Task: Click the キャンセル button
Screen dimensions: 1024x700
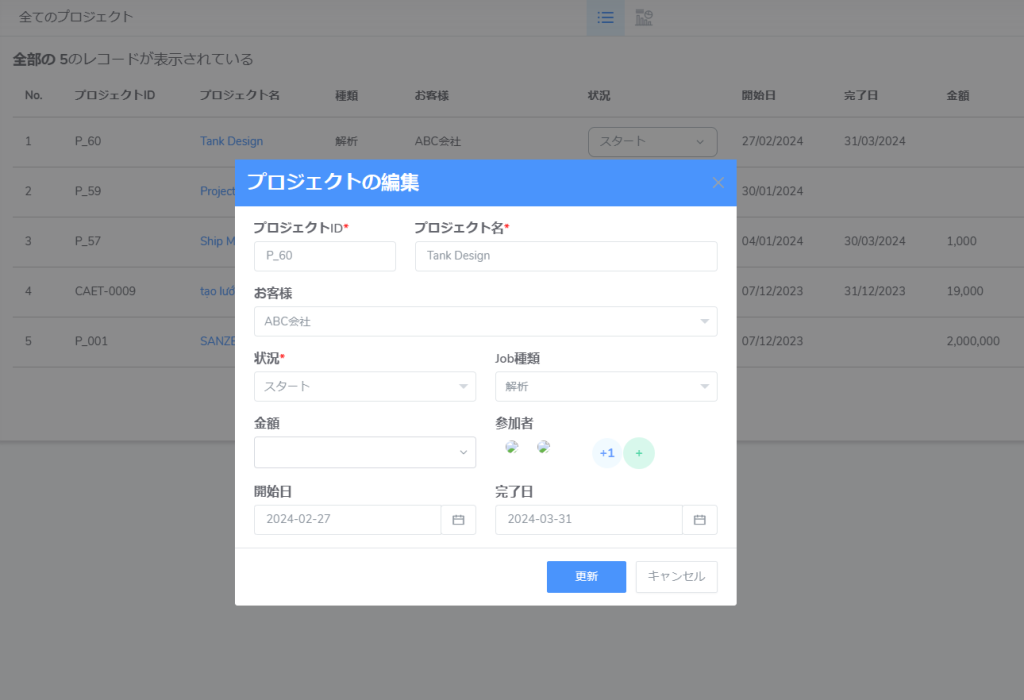Action: (676, 577)
